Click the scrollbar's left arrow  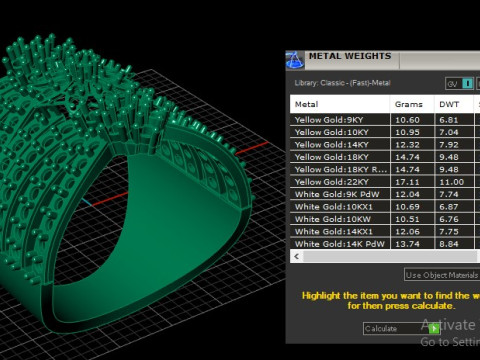click(296, 256)
